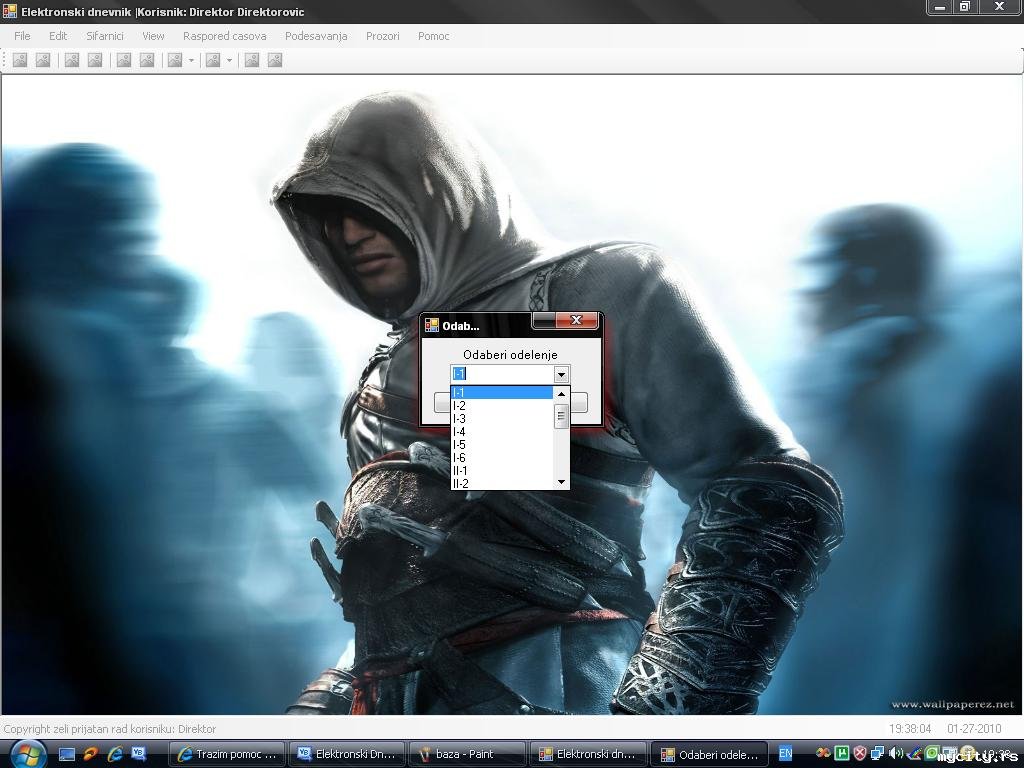Viewport: 1024px width, 768px height.
Task: Click the last toolbar image button
Action: click(x=275, y=60)
